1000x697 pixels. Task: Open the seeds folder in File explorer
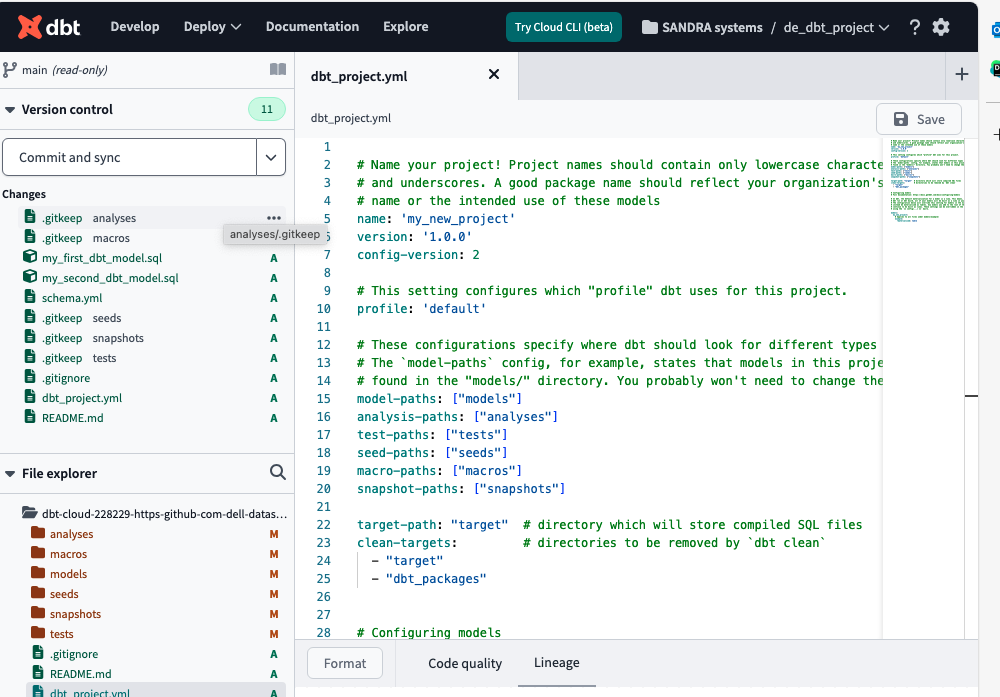64,594
